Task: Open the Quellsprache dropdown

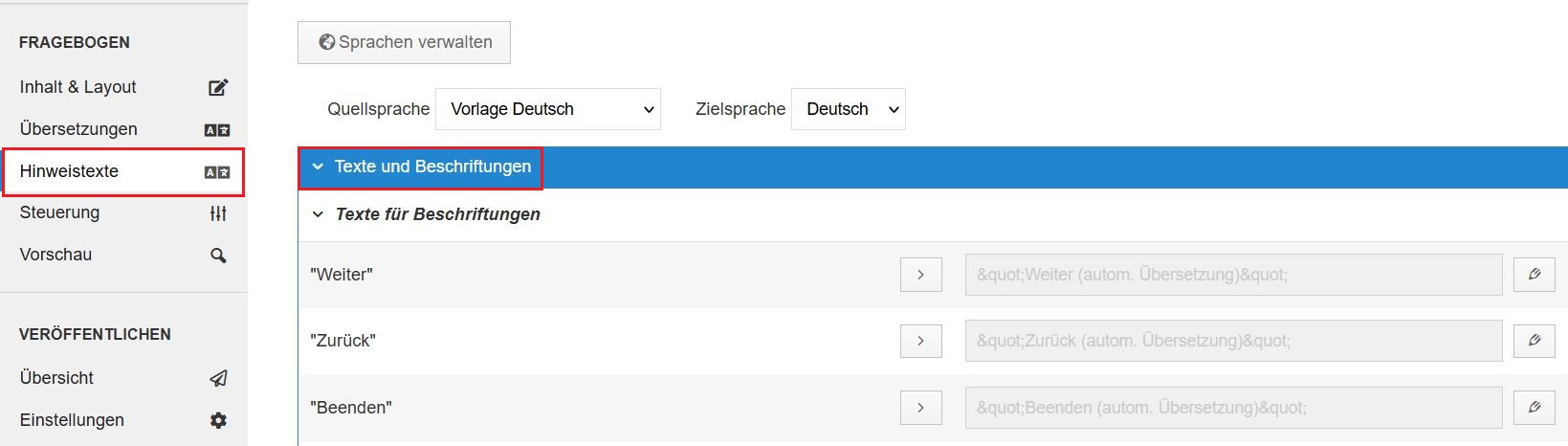Action: coord(548,109)
